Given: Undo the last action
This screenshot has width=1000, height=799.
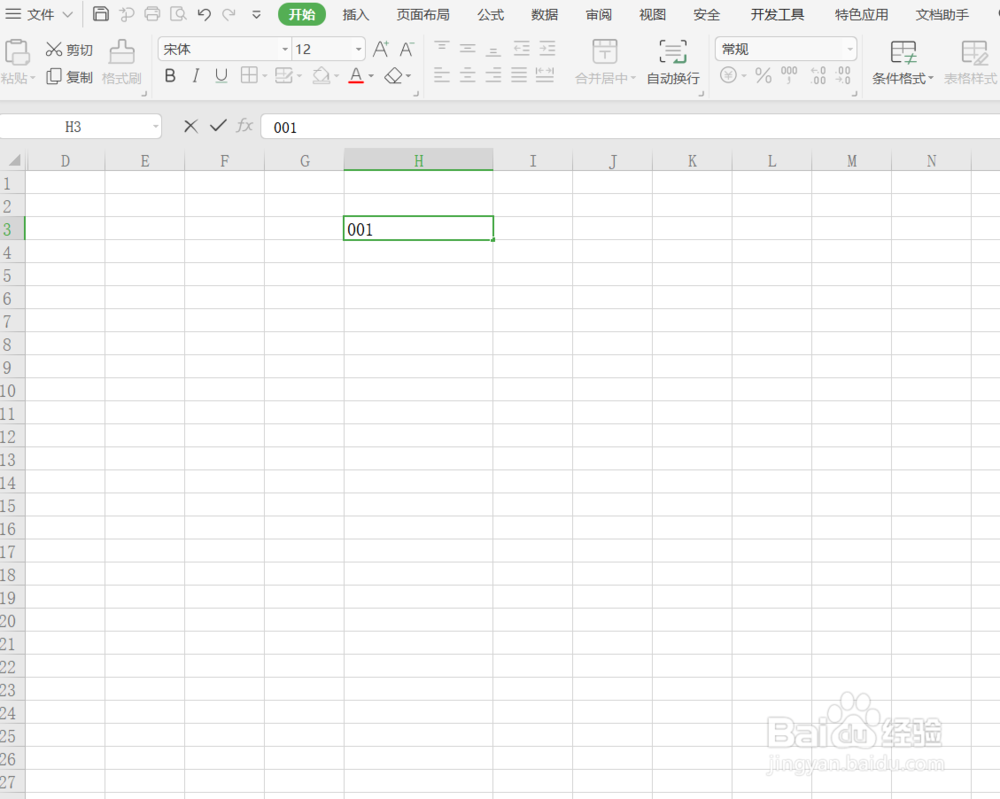Looking at the screenshot, I should (x=204, y=14).
